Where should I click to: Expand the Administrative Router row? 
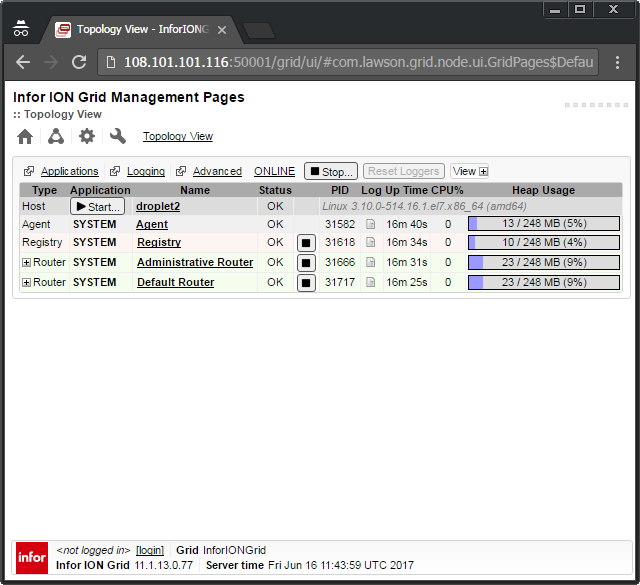[x=26, y=263]
